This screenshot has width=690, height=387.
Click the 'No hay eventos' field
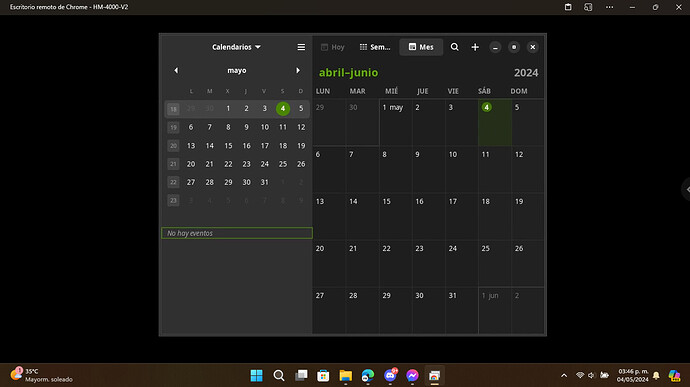pos(237,233)
